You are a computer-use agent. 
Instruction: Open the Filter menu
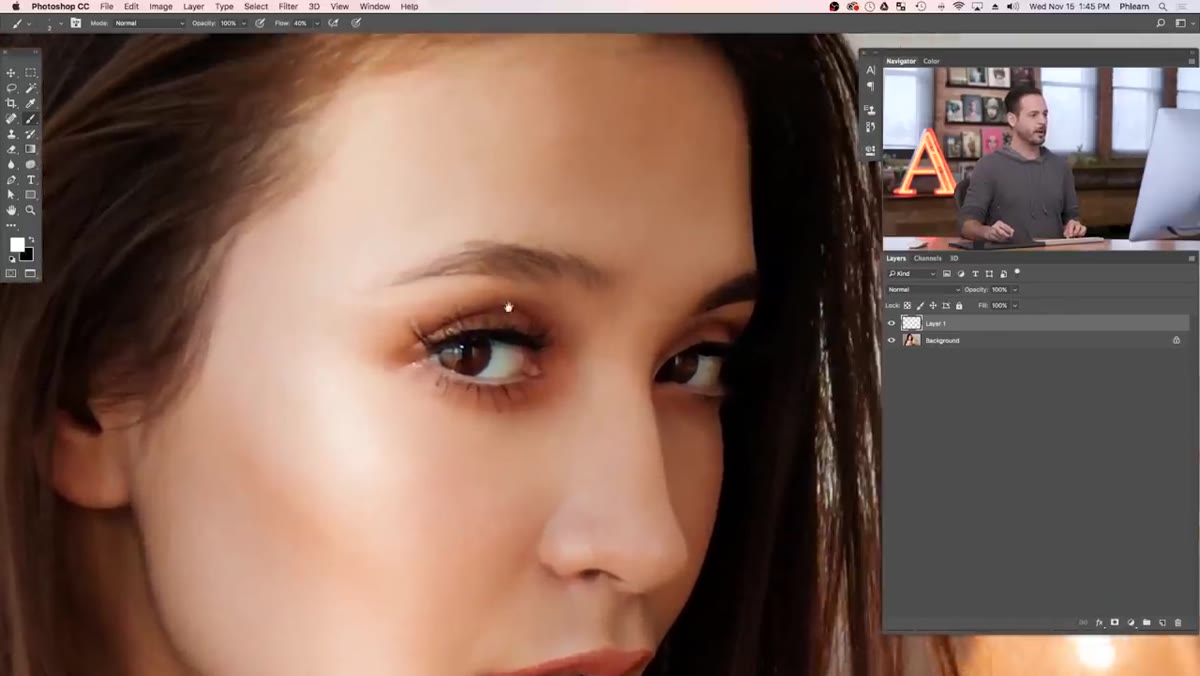pyautogui.click(x=288, y=7)
